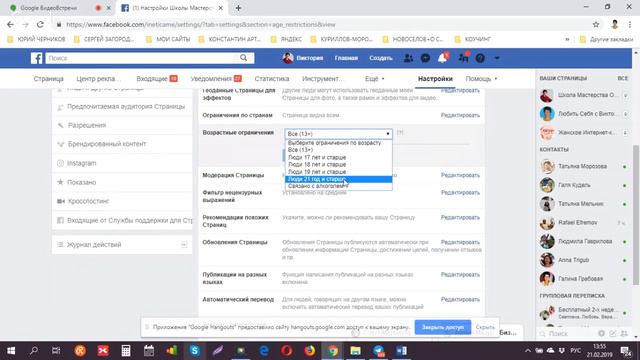Open notifications bell icon
Image resolution: width=640 pixels, height=360 pixels.
(442, 58)
